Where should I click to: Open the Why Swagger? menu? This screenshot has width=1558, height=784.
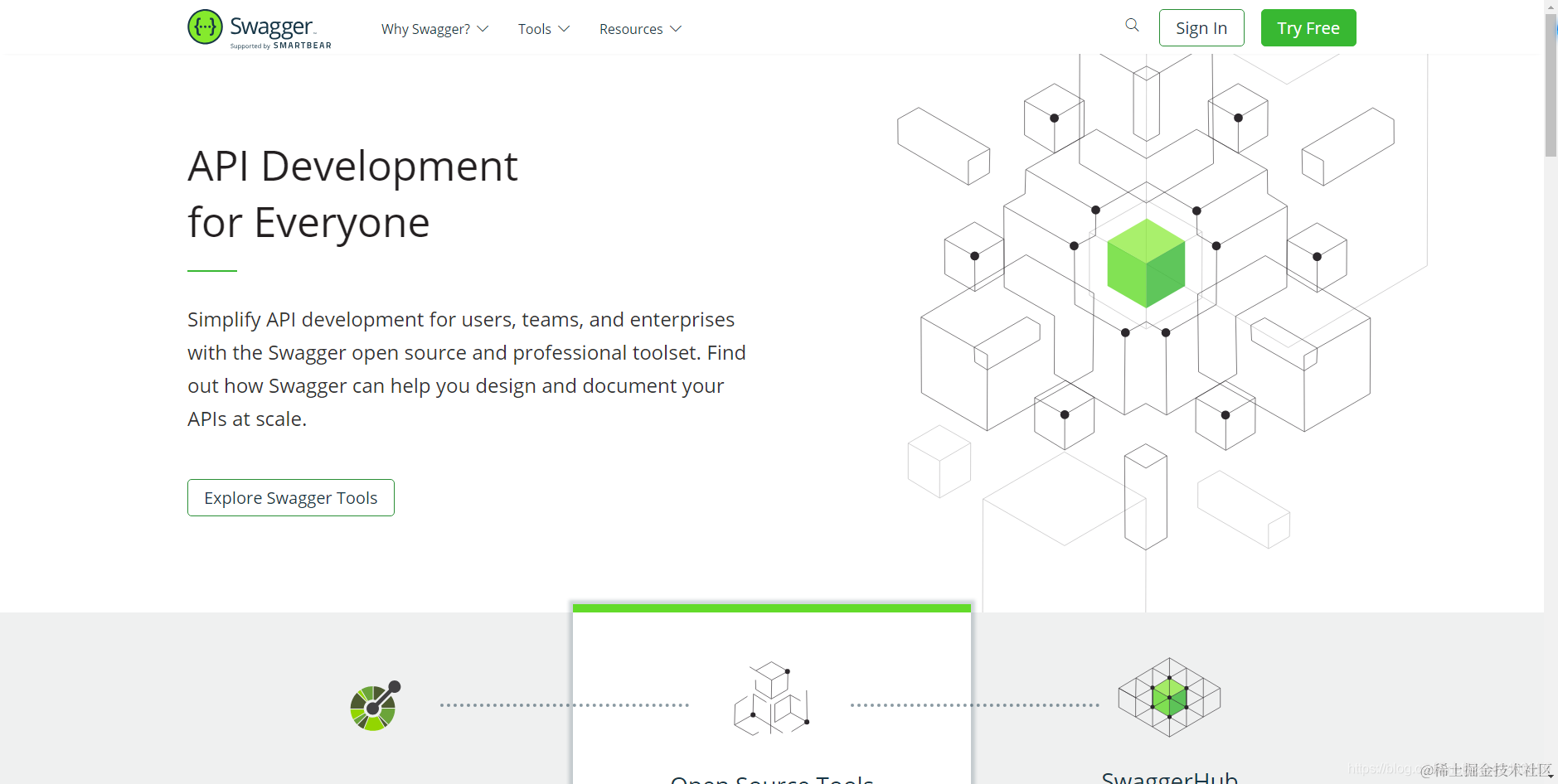434,29
